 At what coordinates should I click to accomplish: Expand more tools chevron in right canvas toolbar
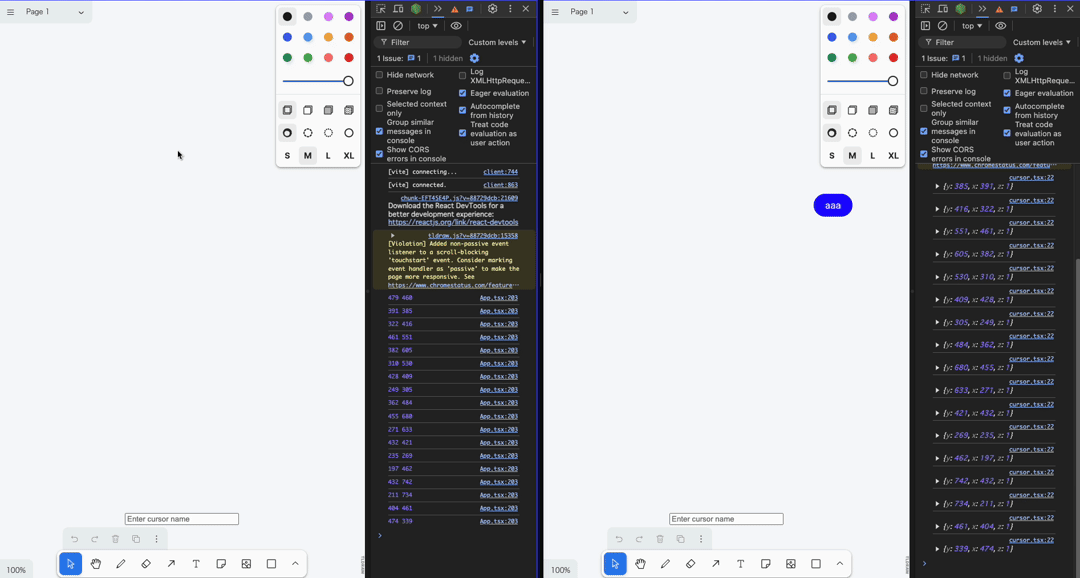[x=840, y=564]
